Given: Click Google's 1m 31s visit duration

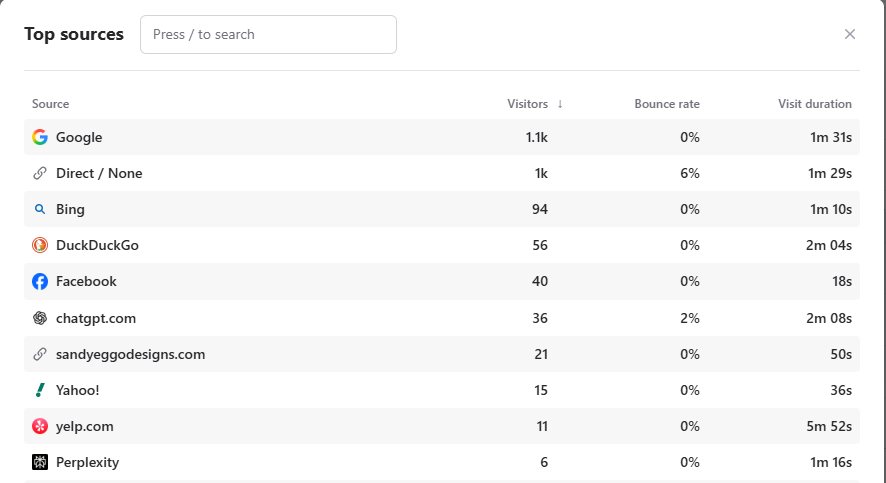Looking at the screenshot, I should (831, 137).
